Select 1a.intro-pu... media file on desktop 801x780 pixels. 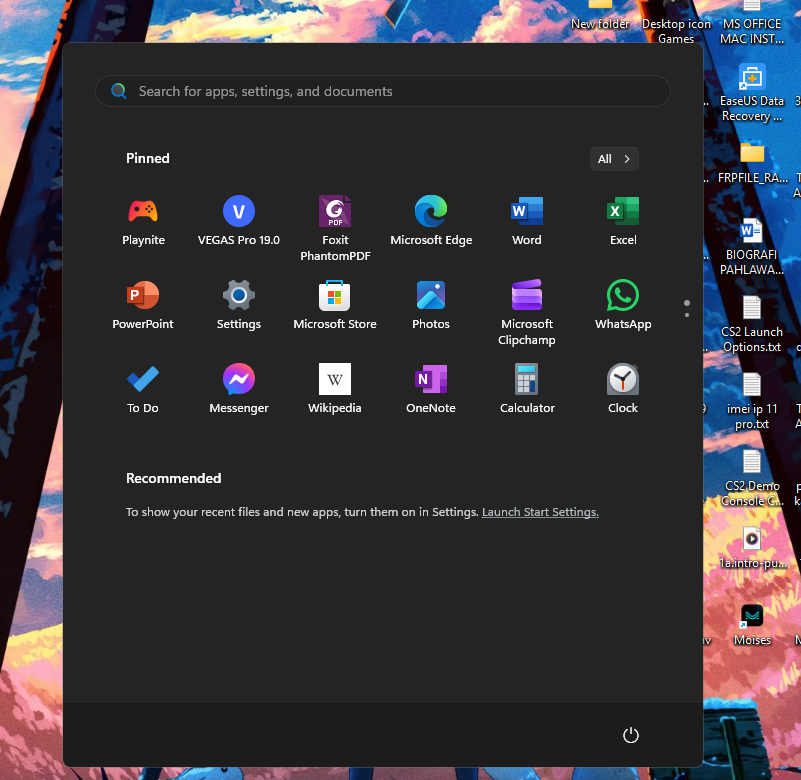[752, 548]
